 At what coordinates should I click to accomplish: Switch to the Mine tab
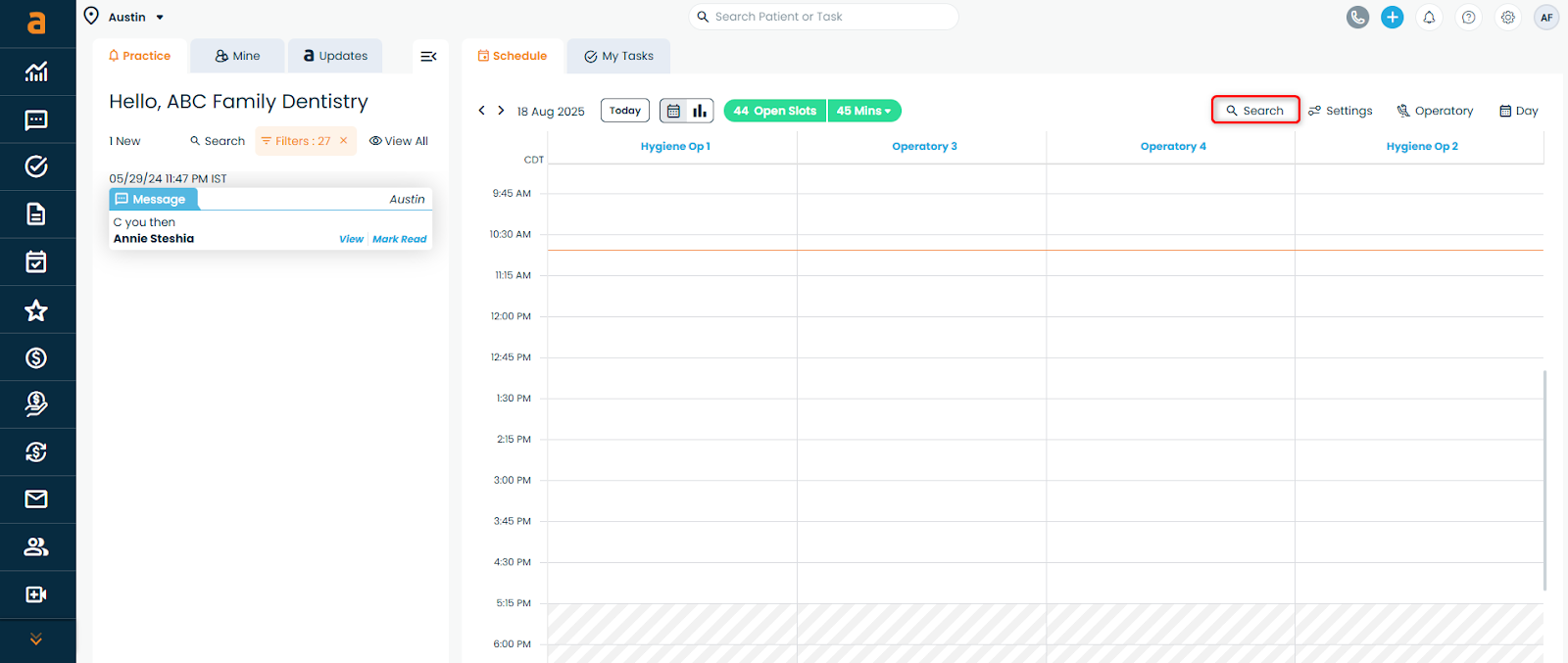coord(237,56)
